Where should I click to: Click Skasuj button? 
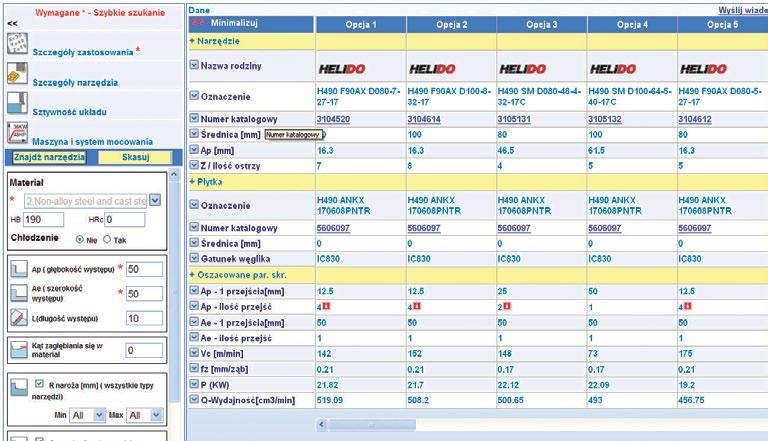point(135,157)
